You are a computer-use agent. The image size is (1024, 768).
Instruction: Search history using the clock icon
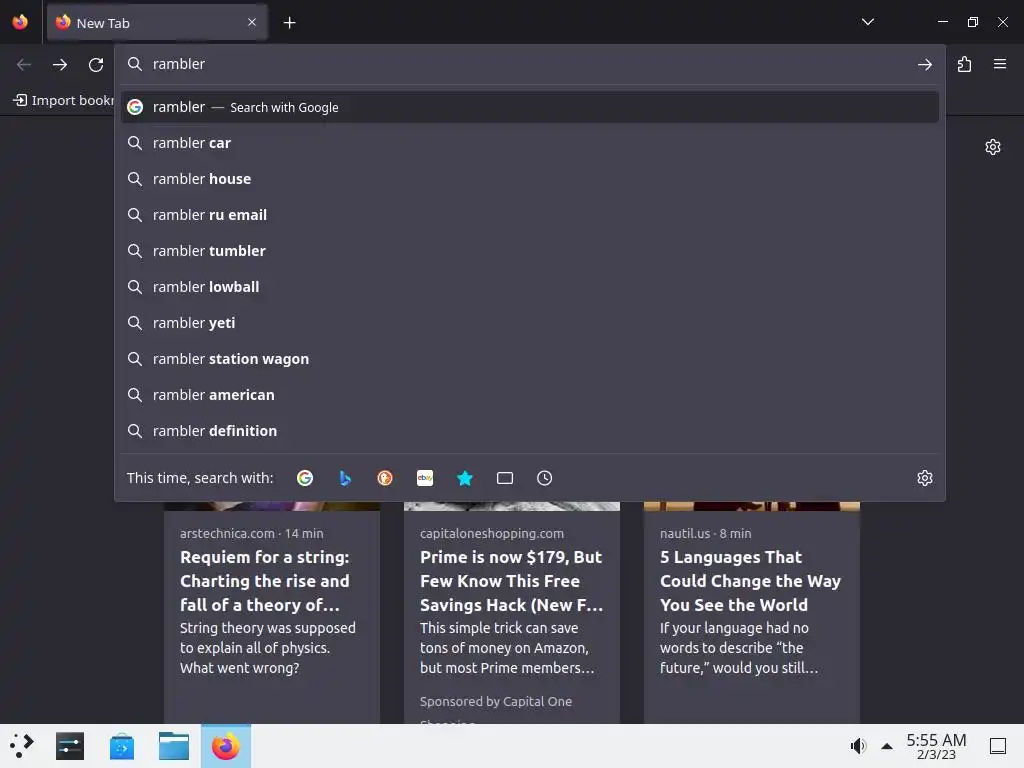[545, 478]
